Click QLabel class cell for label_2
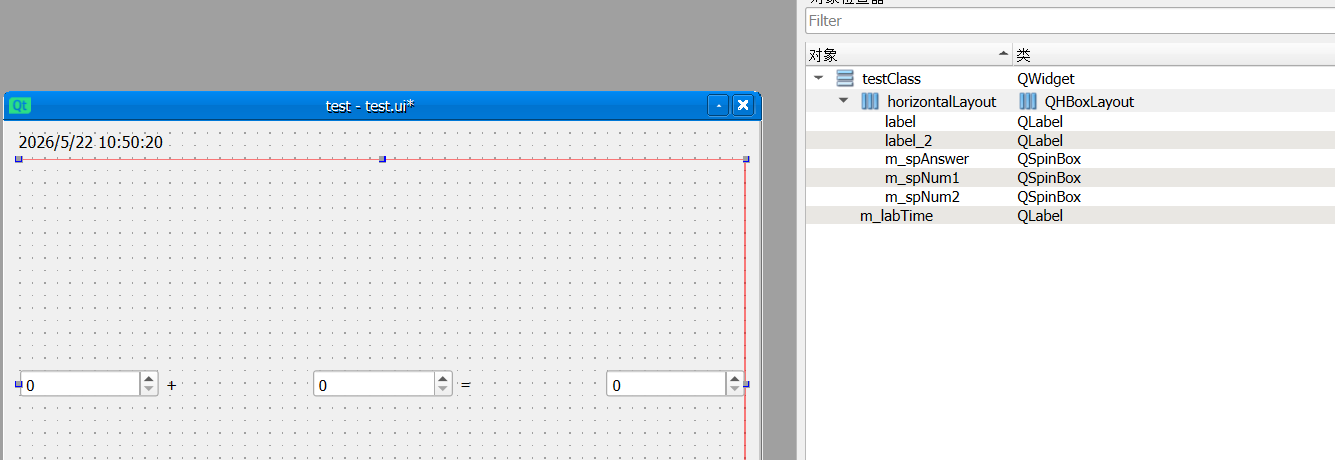Screen dimensions: 1335x460 coord(1040,140)
